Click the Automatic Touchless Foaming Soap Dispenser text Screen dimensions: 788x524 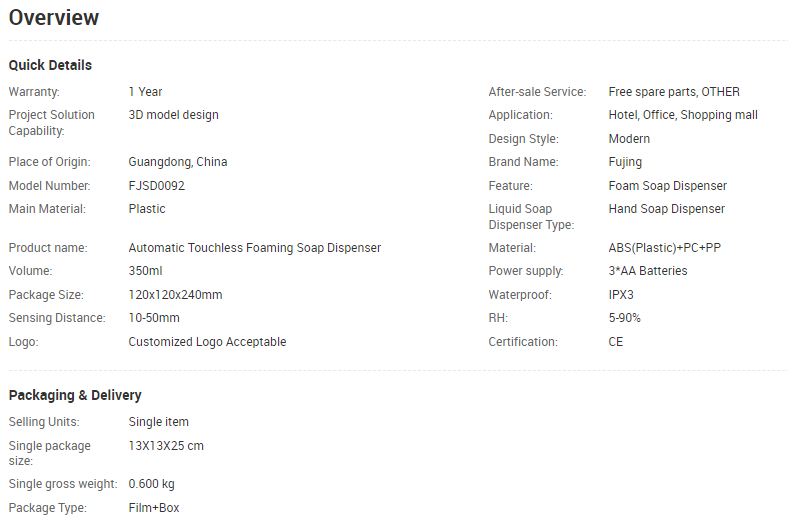(255, 248)
